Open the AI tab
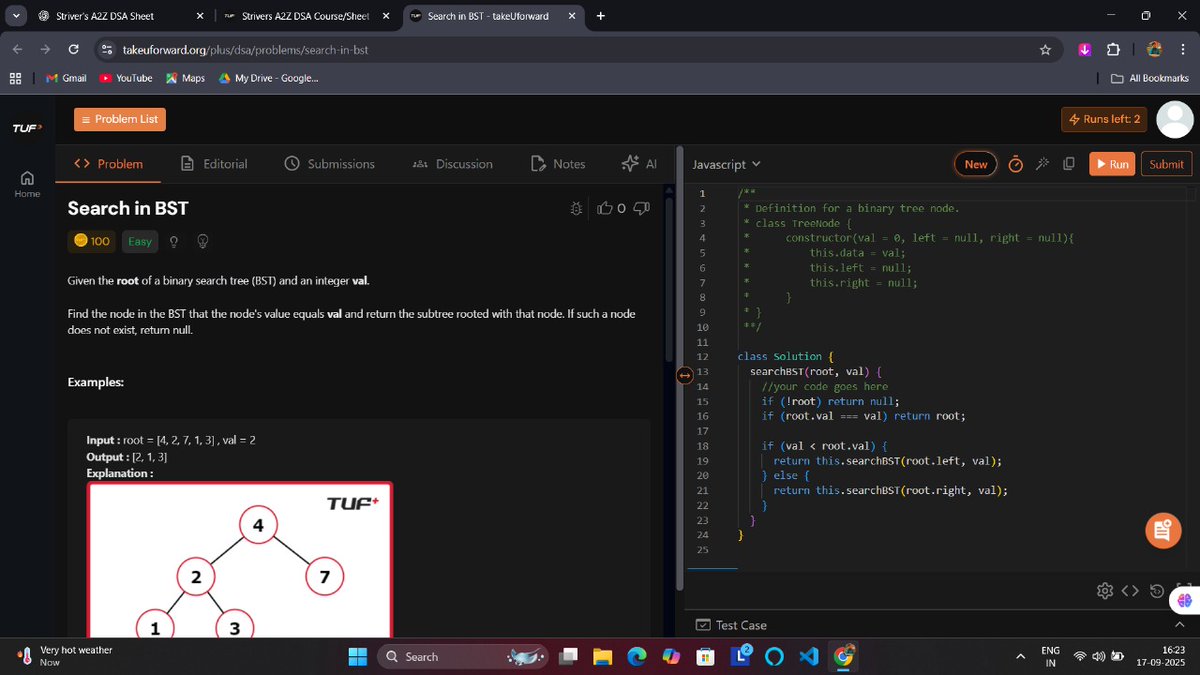Image resolution: width=1200 pixels, height=675 pixels. click(x=638, y=164)
